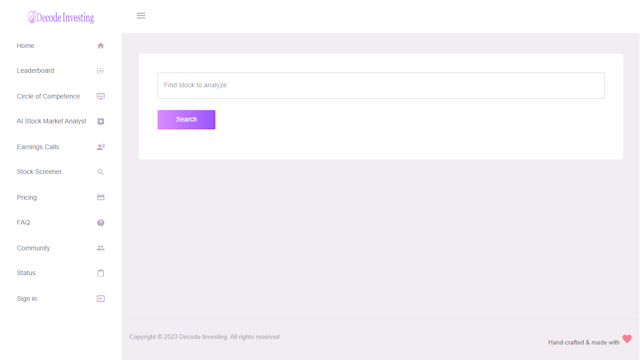Click the Sign in arrow icon
Image resolution: width=640 pixels, height=360 pixels.
(100, 299)
